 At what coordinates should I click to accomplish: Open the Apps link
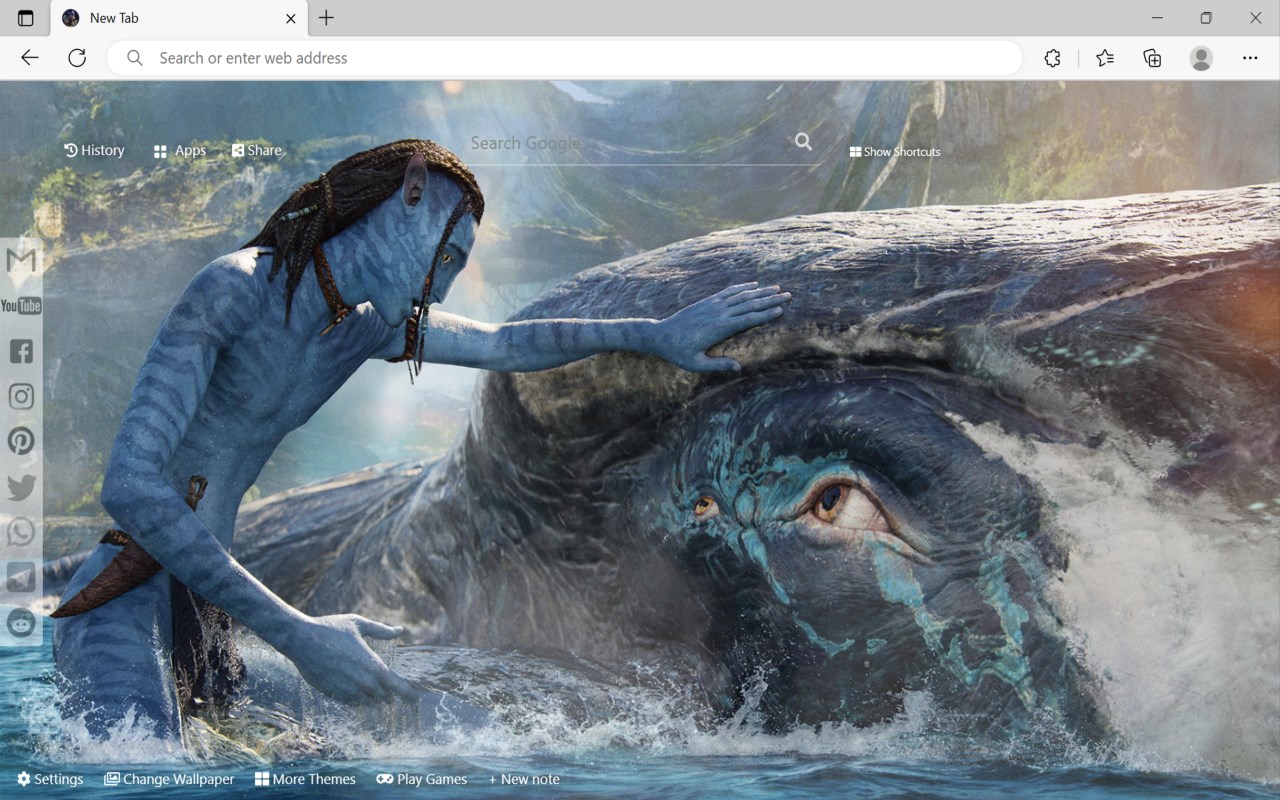coord(180,151)
